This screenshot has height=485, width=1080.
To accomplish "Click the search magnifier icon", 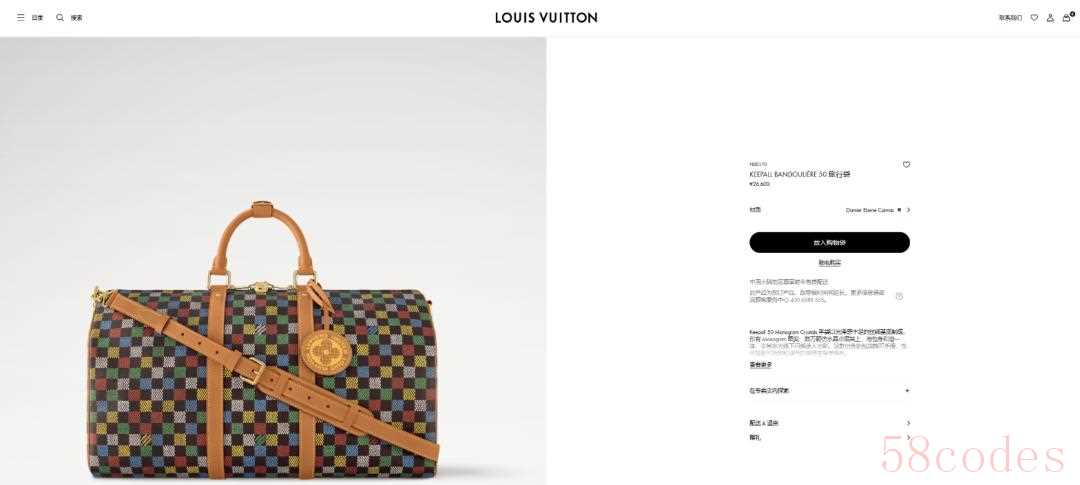I will coord(60,18).
